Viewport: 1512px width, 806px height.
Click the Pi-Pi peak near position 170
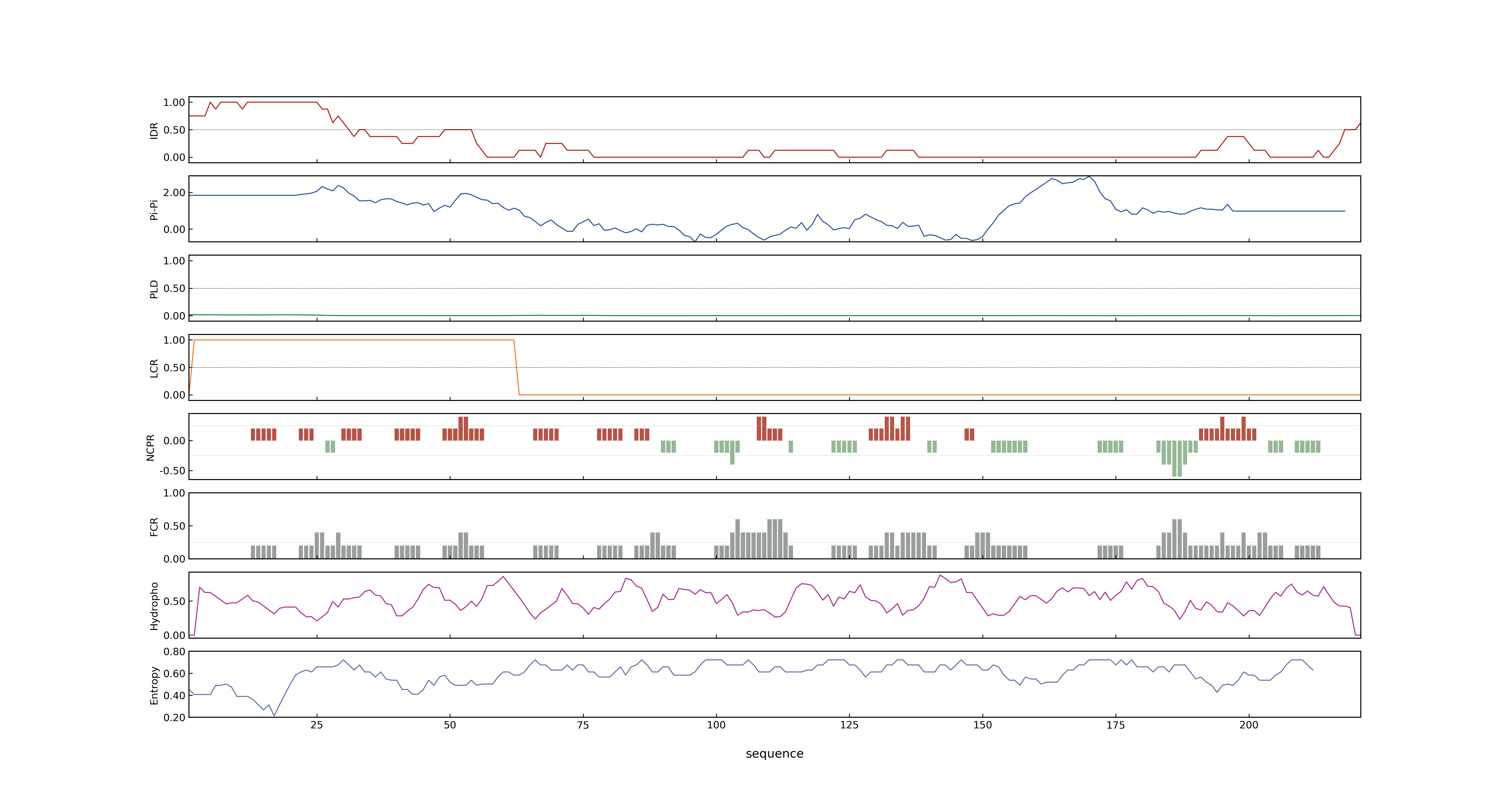point(1089,177)
